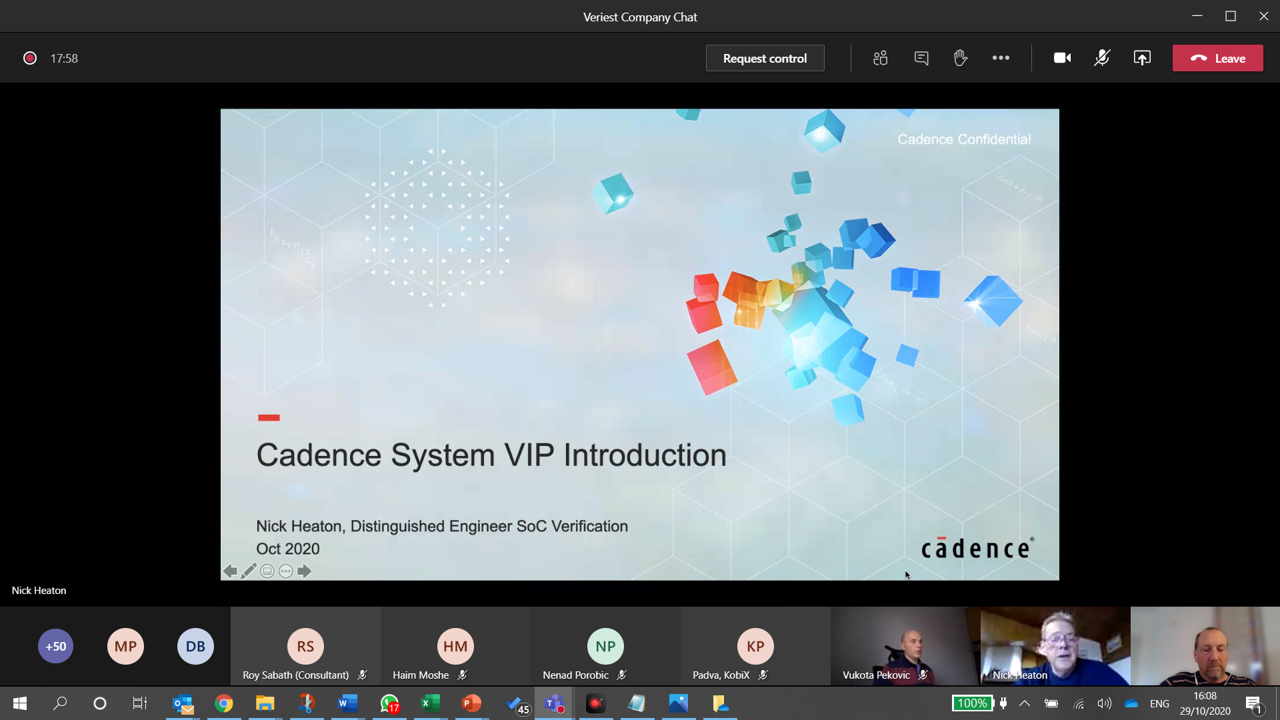This screenshot has width=1280, height=720.
Task: Switch the ENG input language
Action: click(1159, 703)
